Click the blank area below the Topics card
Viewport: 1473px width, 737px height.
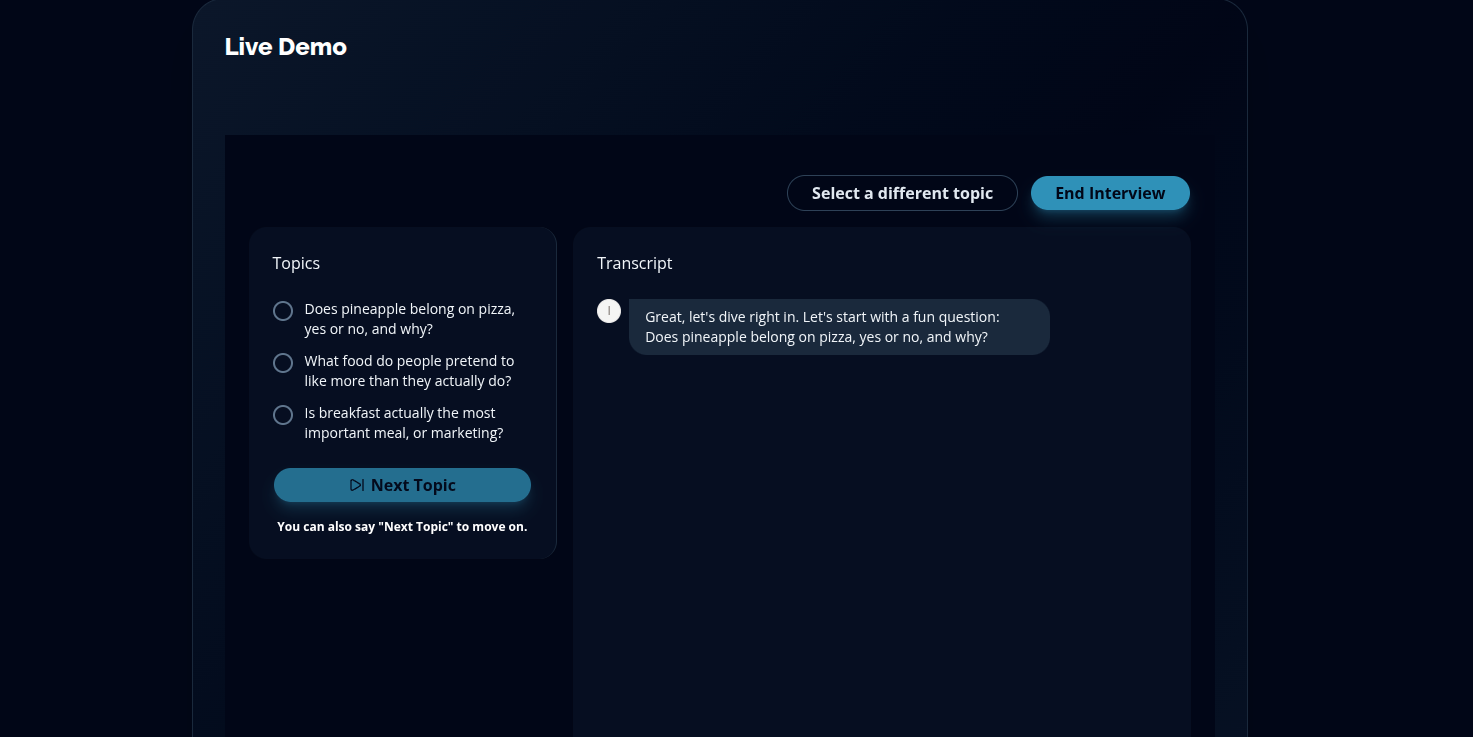402,650
